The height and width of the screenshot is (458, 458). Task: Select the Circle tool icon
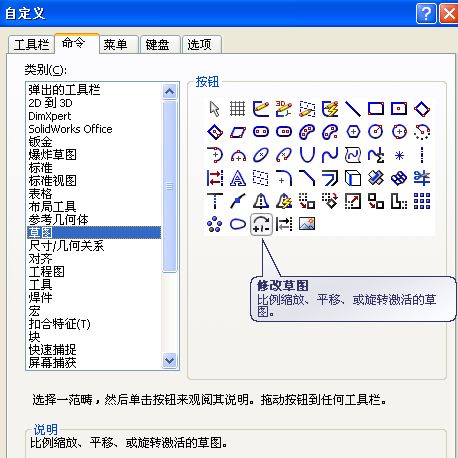[376, 132]
